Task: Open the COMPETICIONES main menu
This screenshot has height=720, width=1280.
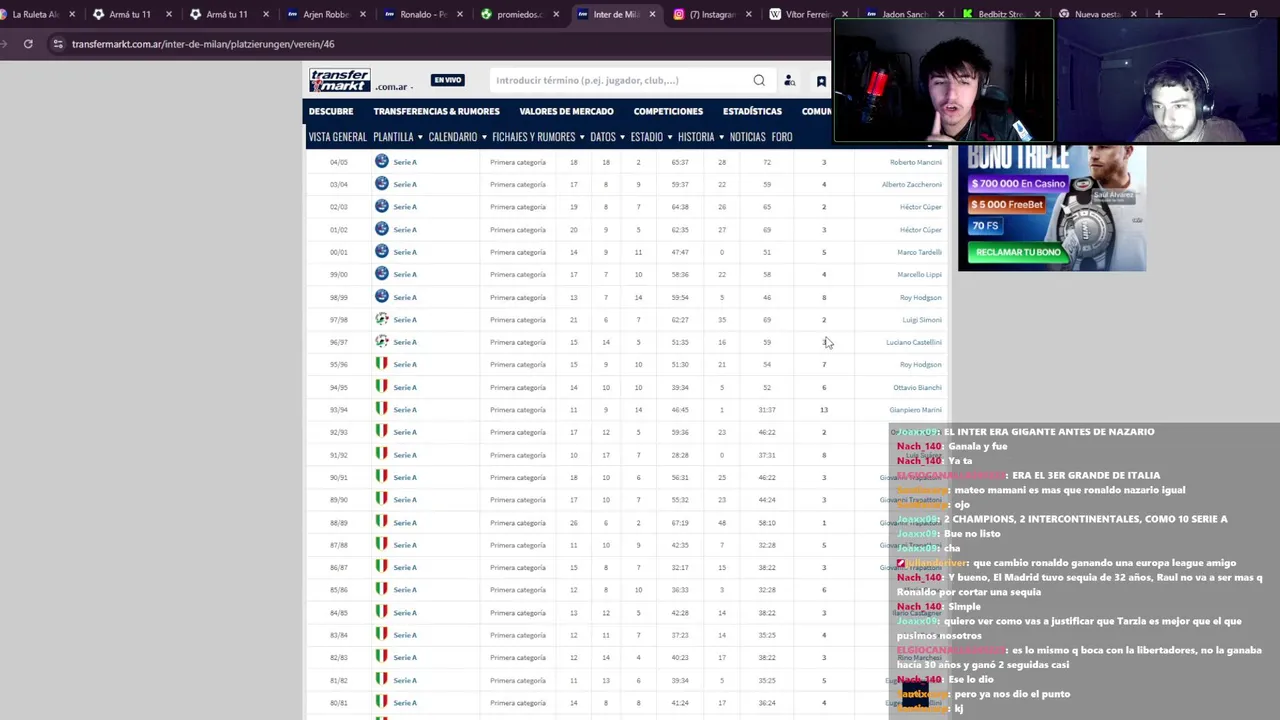Action: tap(668, 111)
